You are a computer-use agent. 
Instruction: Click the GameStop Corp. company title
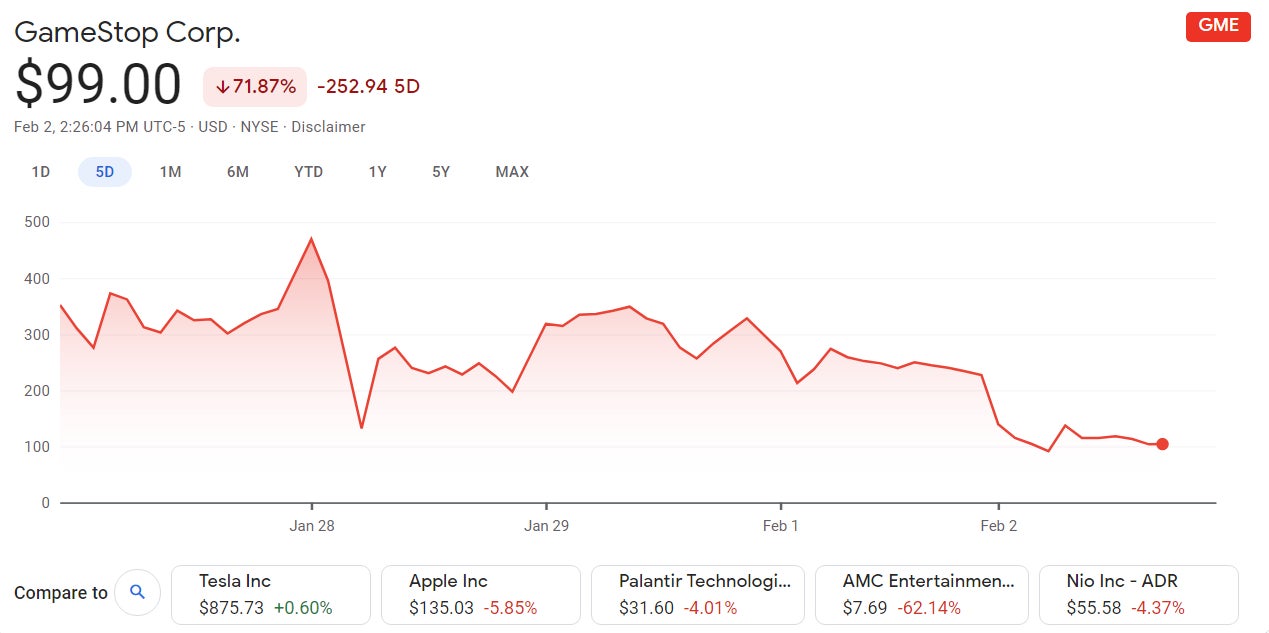pos(128,32)
